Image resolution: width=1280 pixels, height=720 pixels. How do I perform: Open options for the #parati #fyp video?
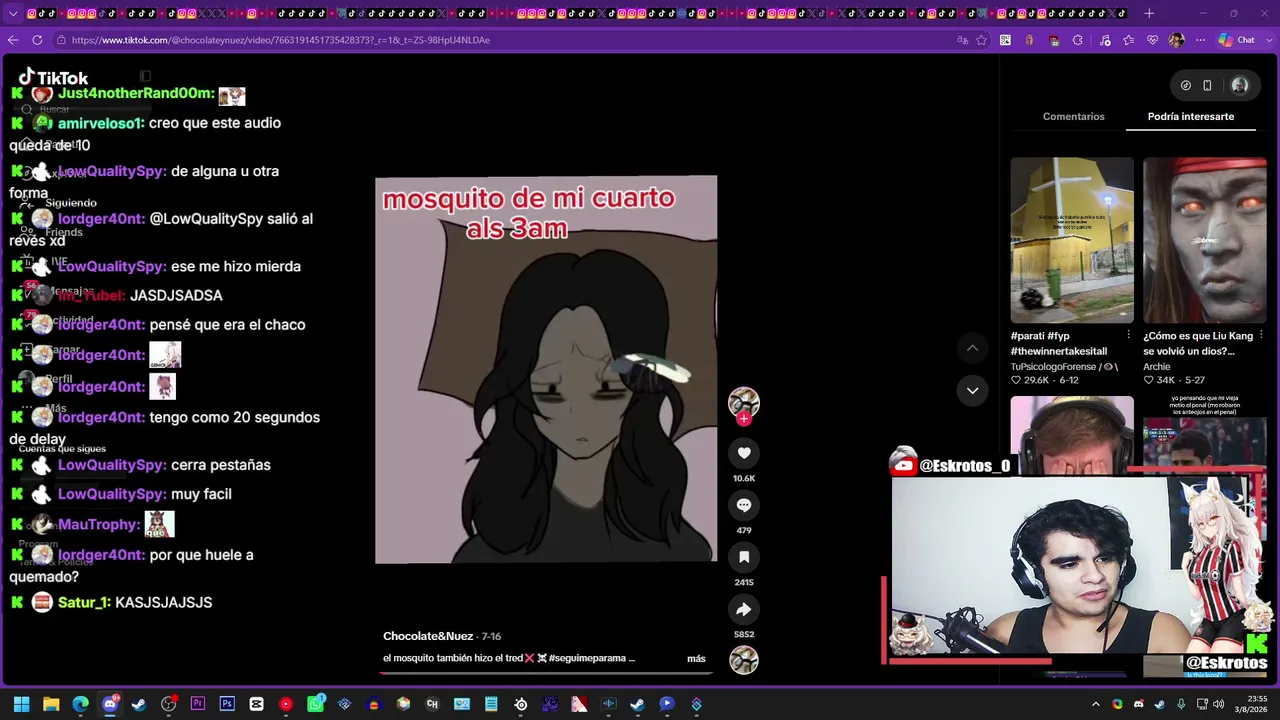[x=1128, y=335]
